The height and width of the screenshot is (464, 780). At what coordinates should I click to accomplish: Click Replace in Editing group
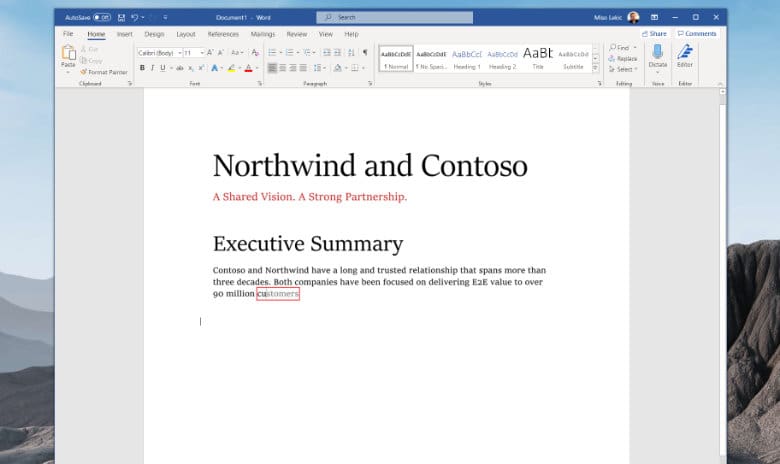click(x=623, y=59)
